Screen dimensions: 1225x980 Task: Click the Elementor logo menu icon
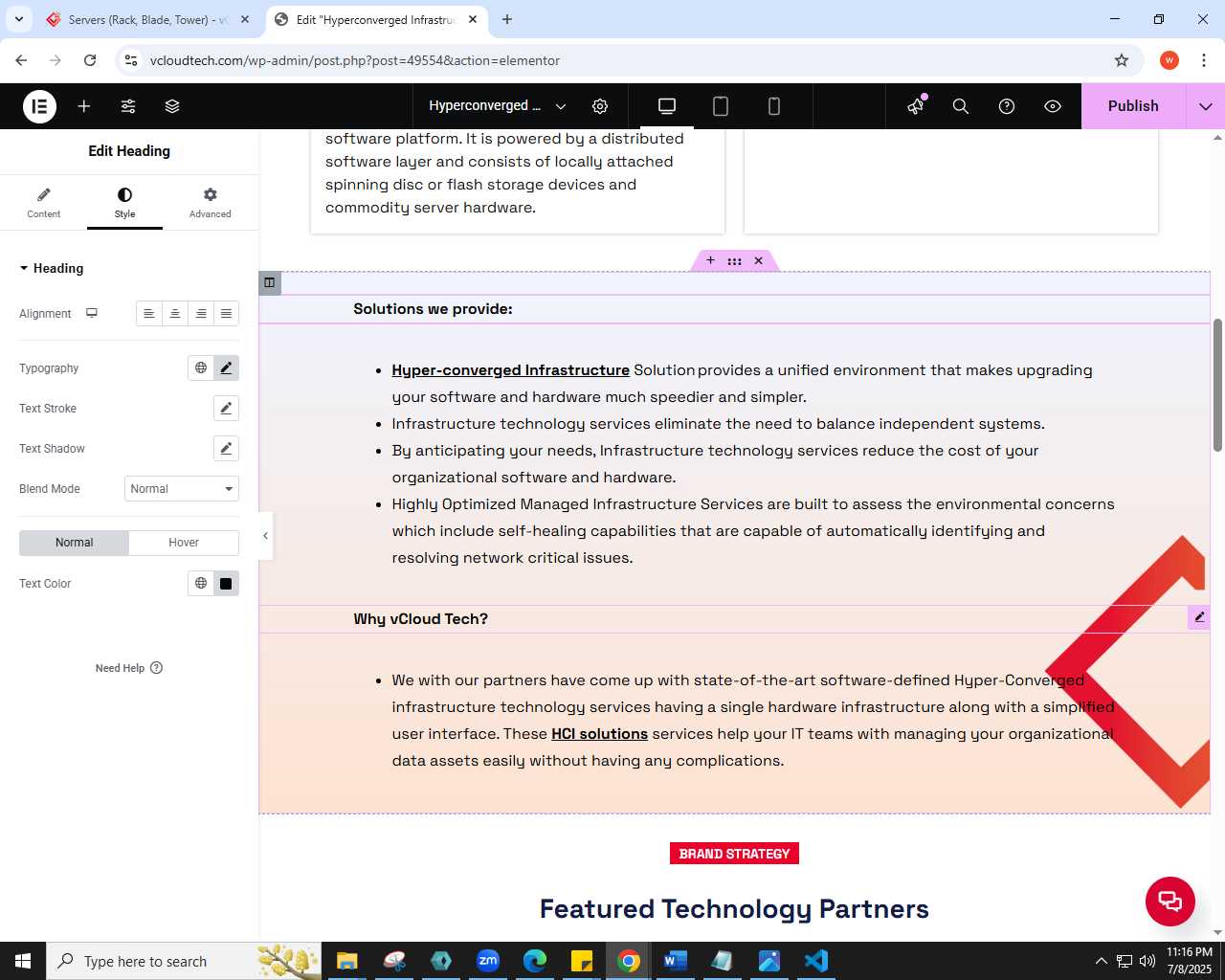(x=39, y=106)
